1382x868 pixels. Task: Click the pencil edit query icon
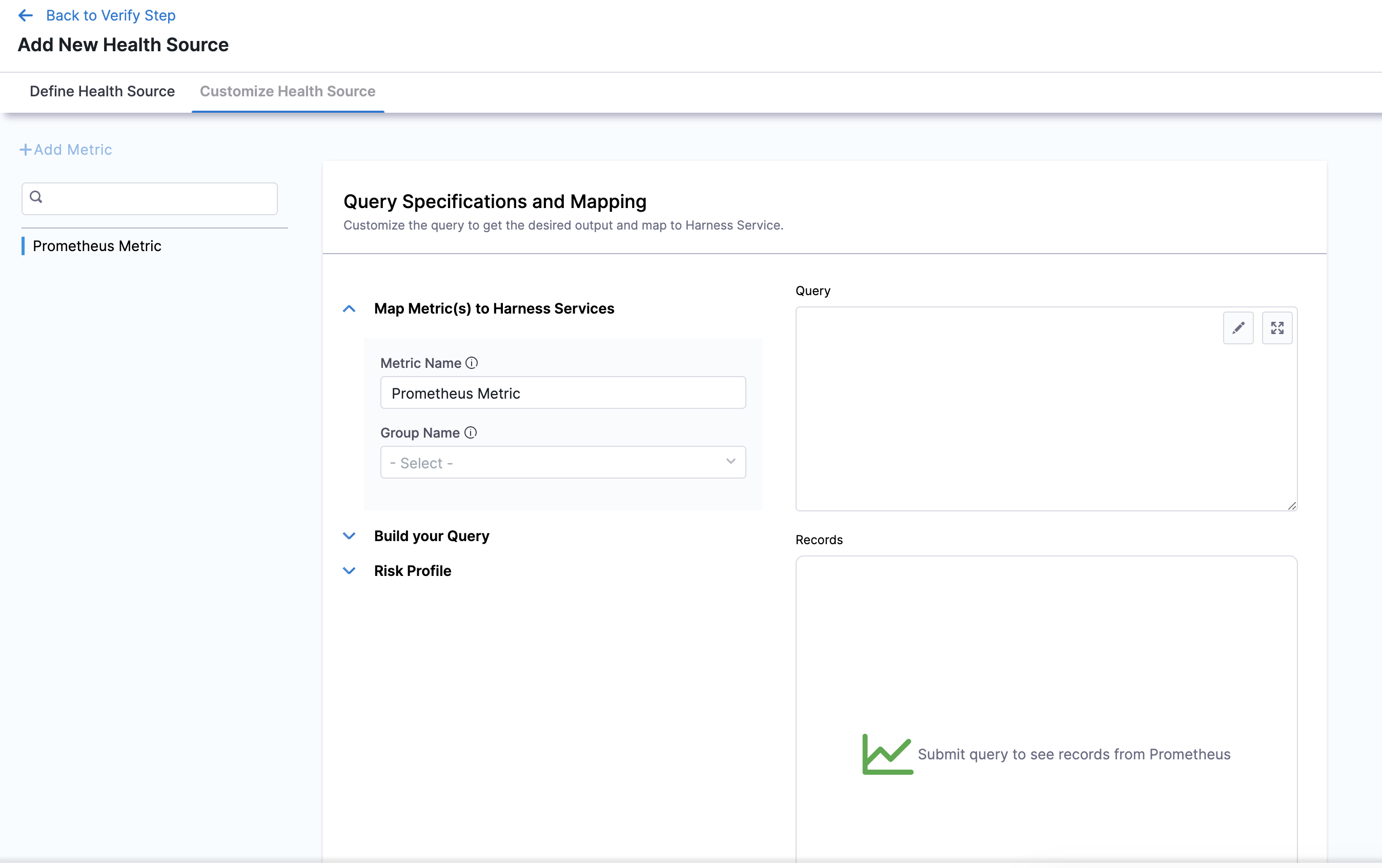[x=1238, y=327]
